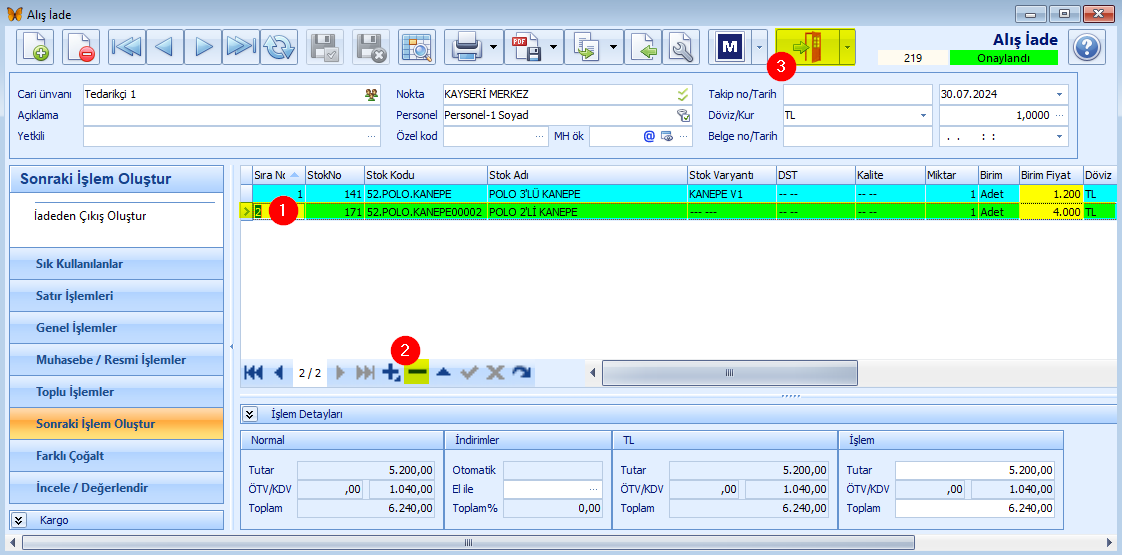Click the Nokta field checkmark icon

683,94
